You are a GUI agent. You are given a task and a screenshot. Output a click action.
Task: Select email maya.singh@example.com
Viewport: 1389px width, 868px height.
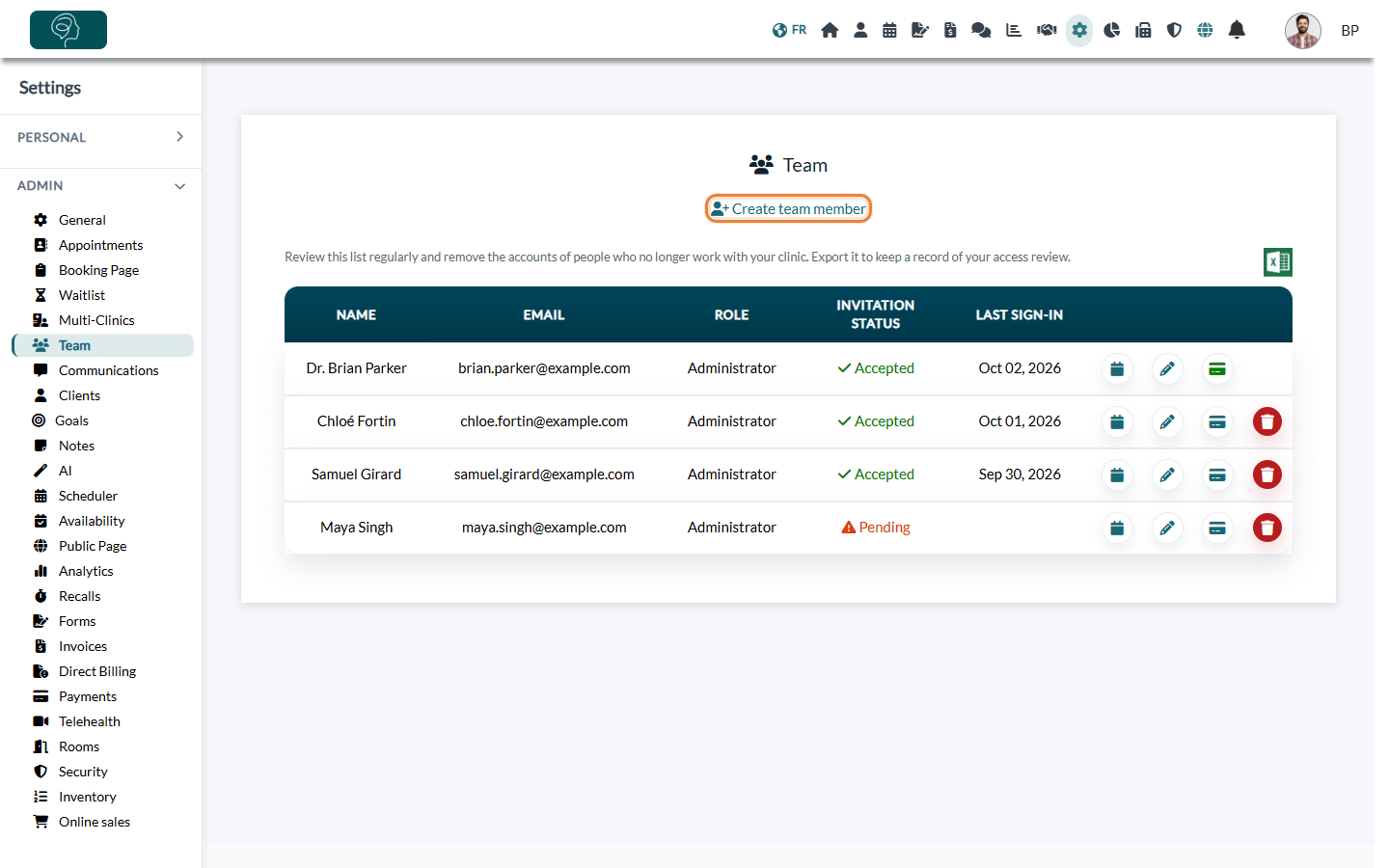[544, 528]
